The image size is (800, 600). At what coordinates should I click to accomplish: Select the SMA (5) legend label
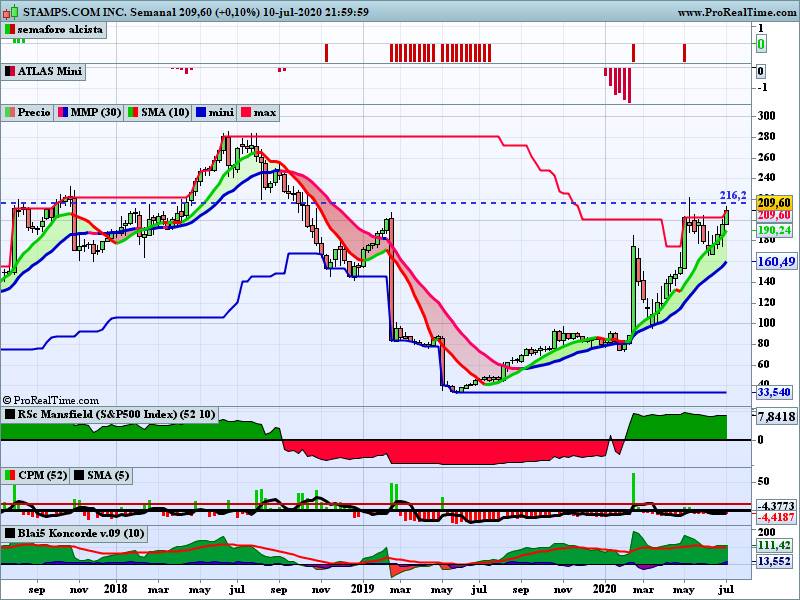[x=108, y=475]
